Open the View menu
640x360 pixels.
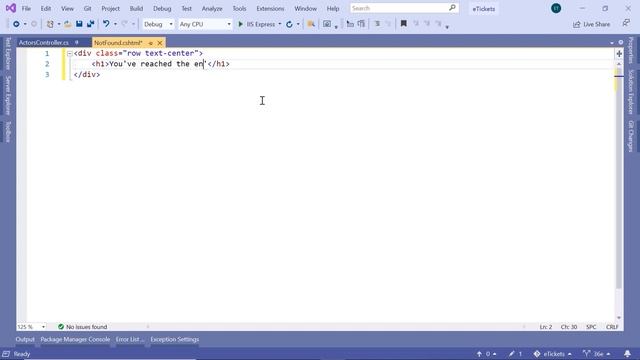tap(67, 8)
